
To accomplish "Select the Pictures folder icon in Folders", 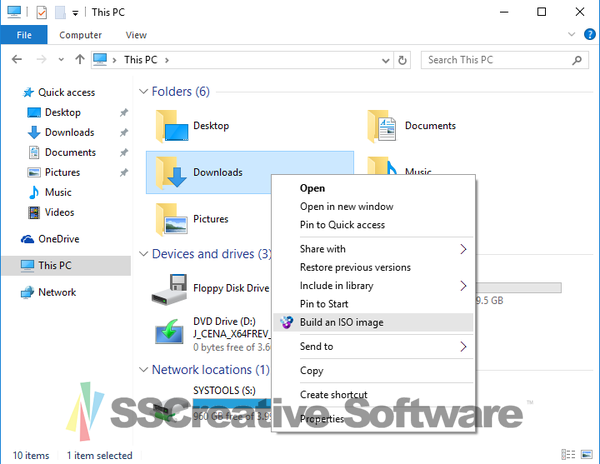I will click(x=172, y=219).
